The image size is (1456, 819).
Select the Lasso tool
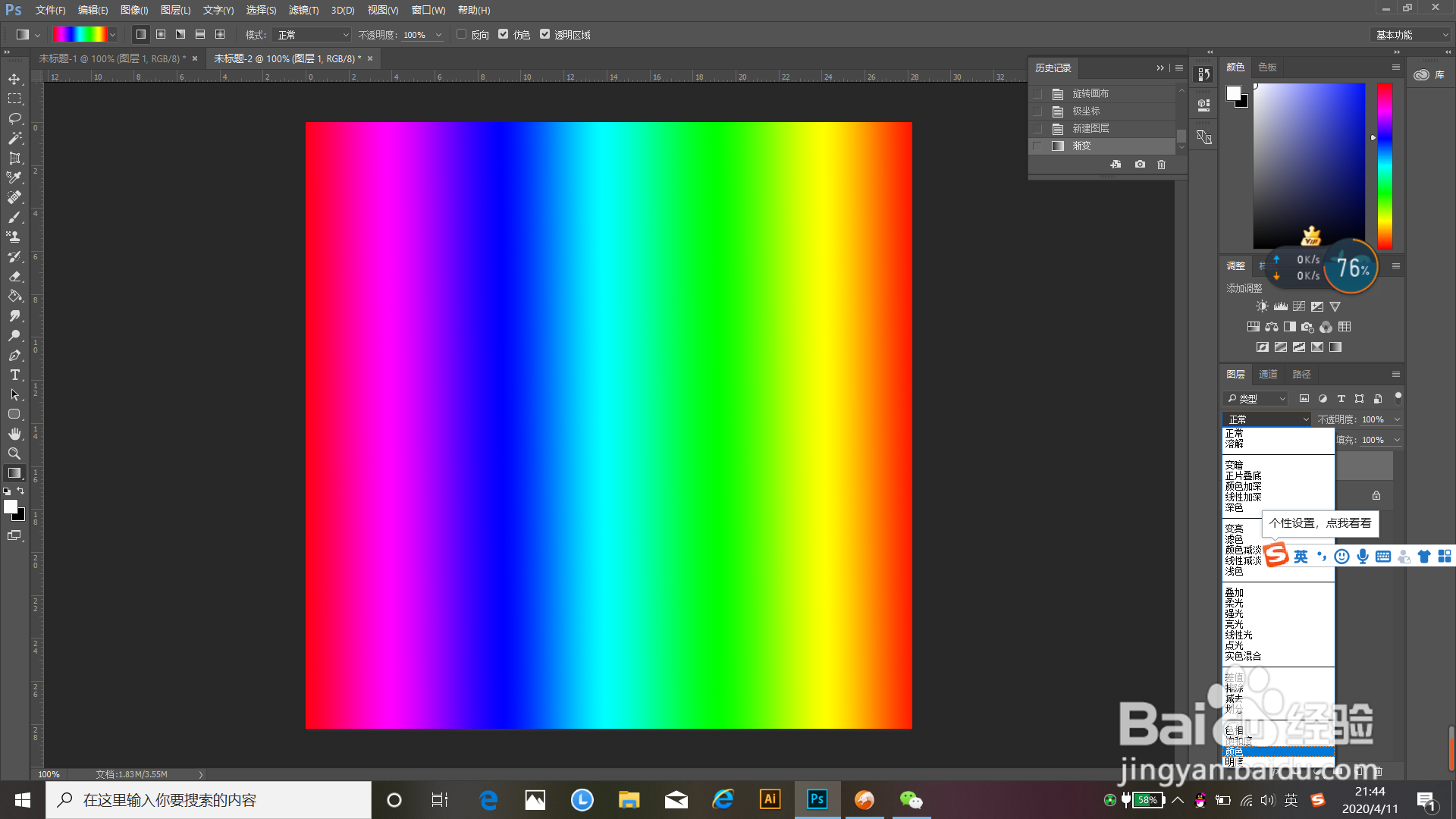click(x=14, y=119)
